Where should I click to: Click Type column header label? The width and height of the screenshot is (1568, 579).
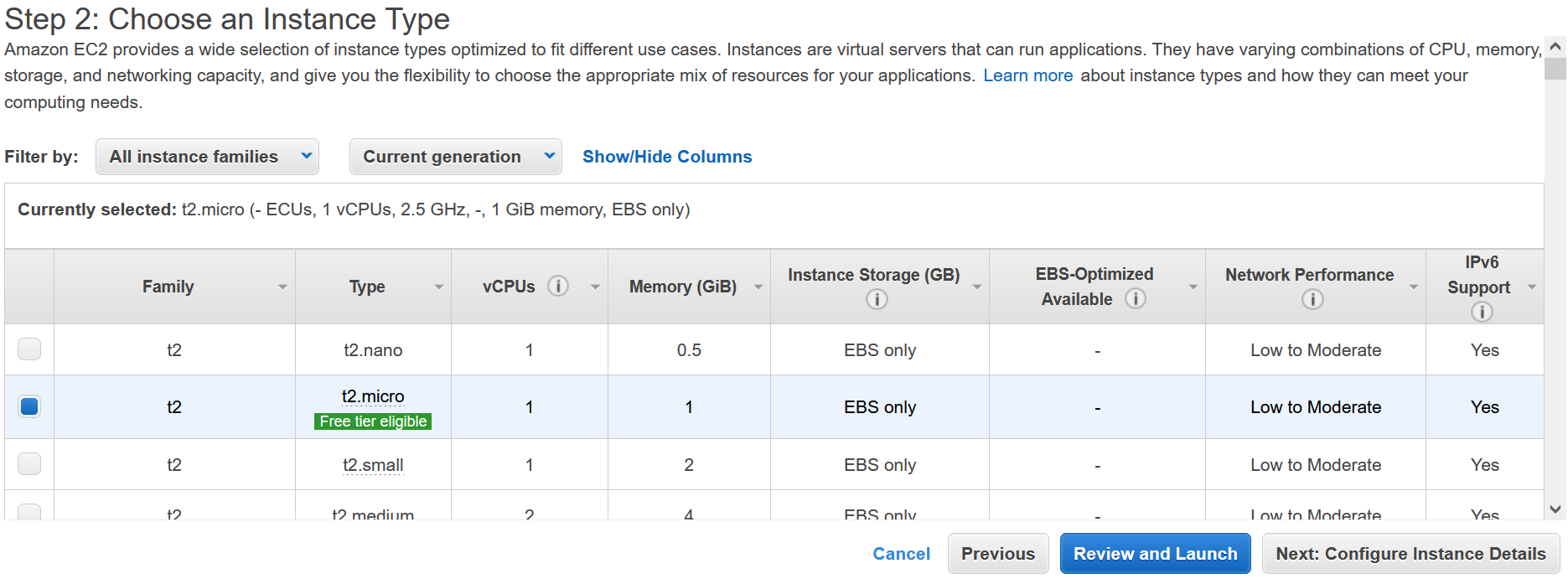(x=367, y=287)
